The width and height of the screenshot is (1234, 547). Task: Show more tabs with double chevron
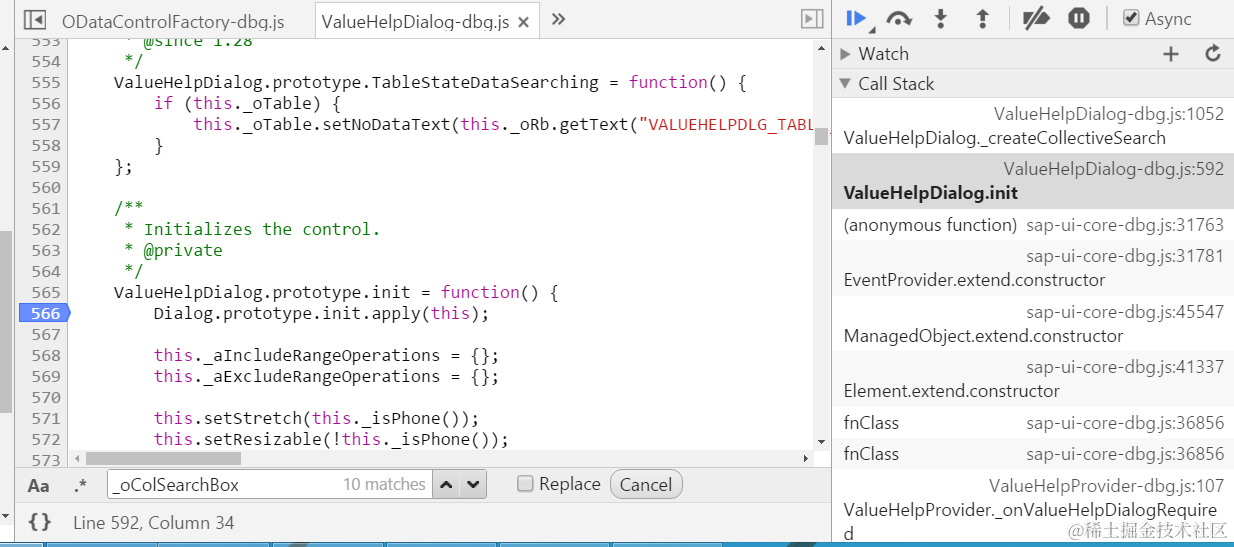pyautogui.click(x=558, y=19)
